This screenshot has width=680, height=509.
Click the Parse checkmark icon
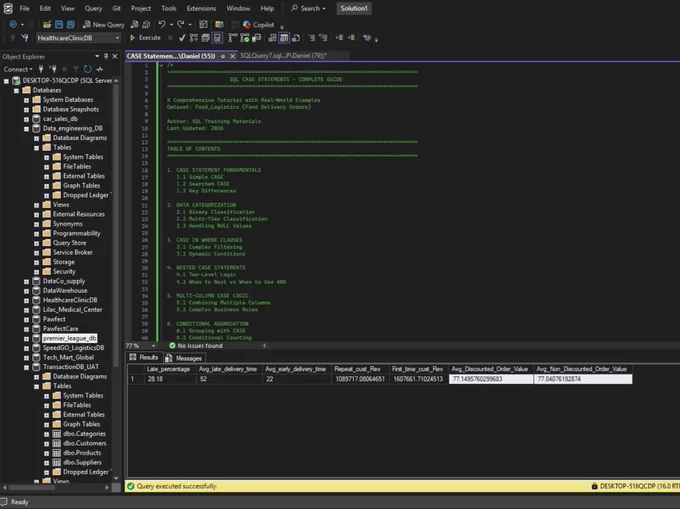coord(182,38)
